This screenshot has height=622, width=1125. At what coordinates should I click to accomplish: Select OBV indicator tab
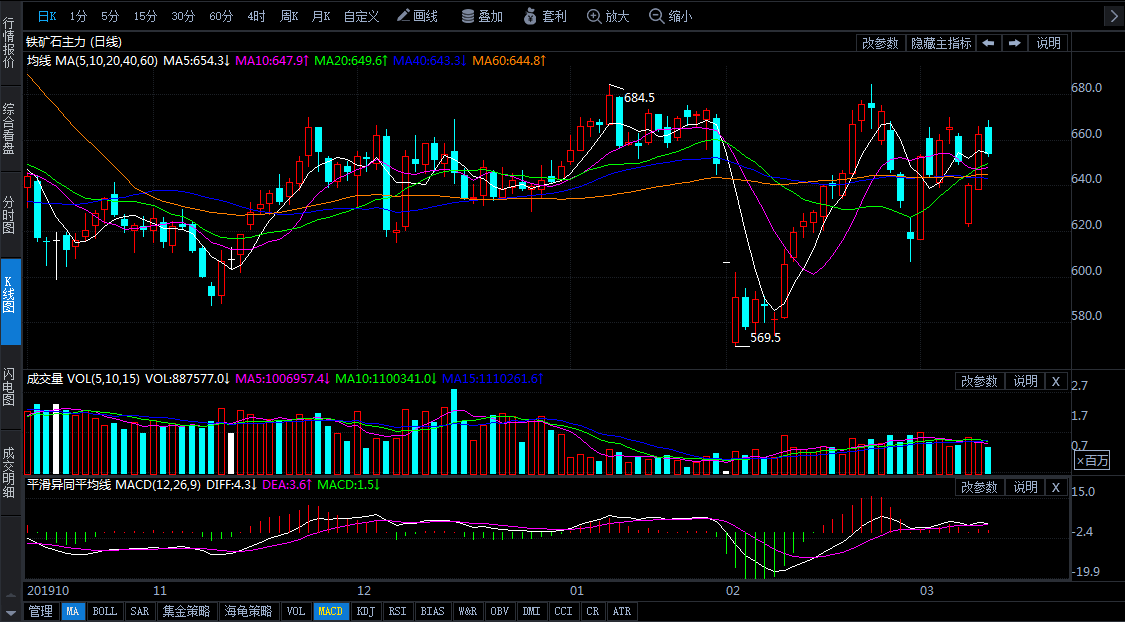pos(500,611)
